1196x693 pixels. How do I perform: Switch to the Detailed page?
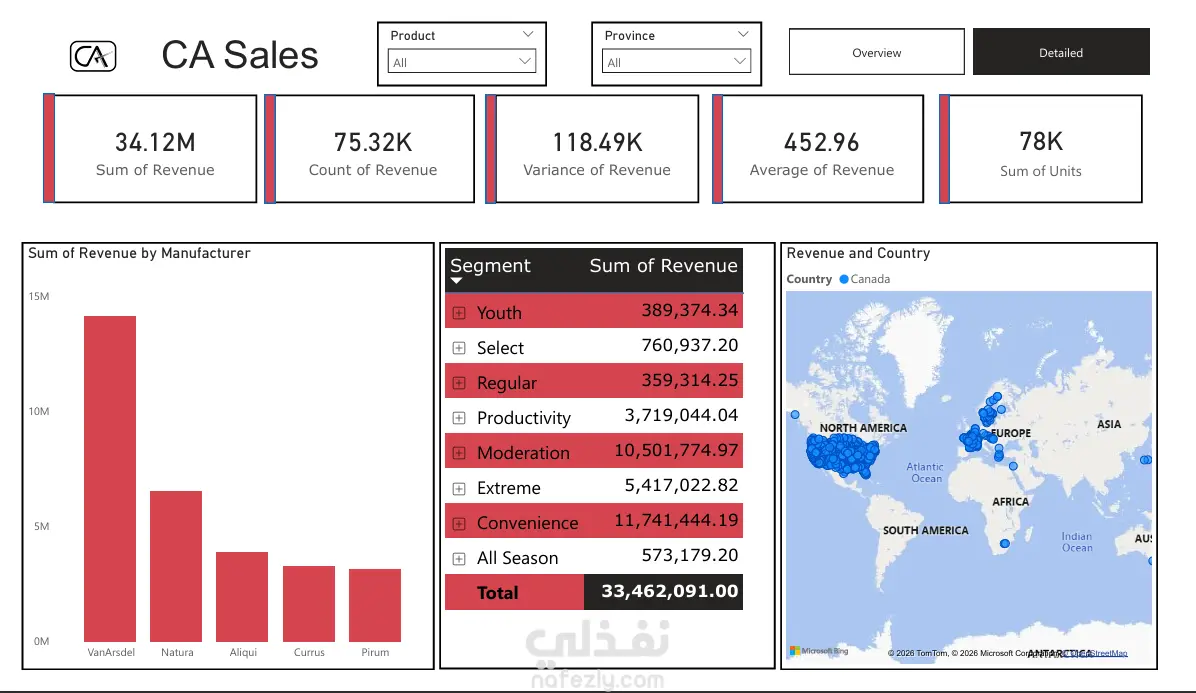pyautogui.click(x=1061, y=52)
